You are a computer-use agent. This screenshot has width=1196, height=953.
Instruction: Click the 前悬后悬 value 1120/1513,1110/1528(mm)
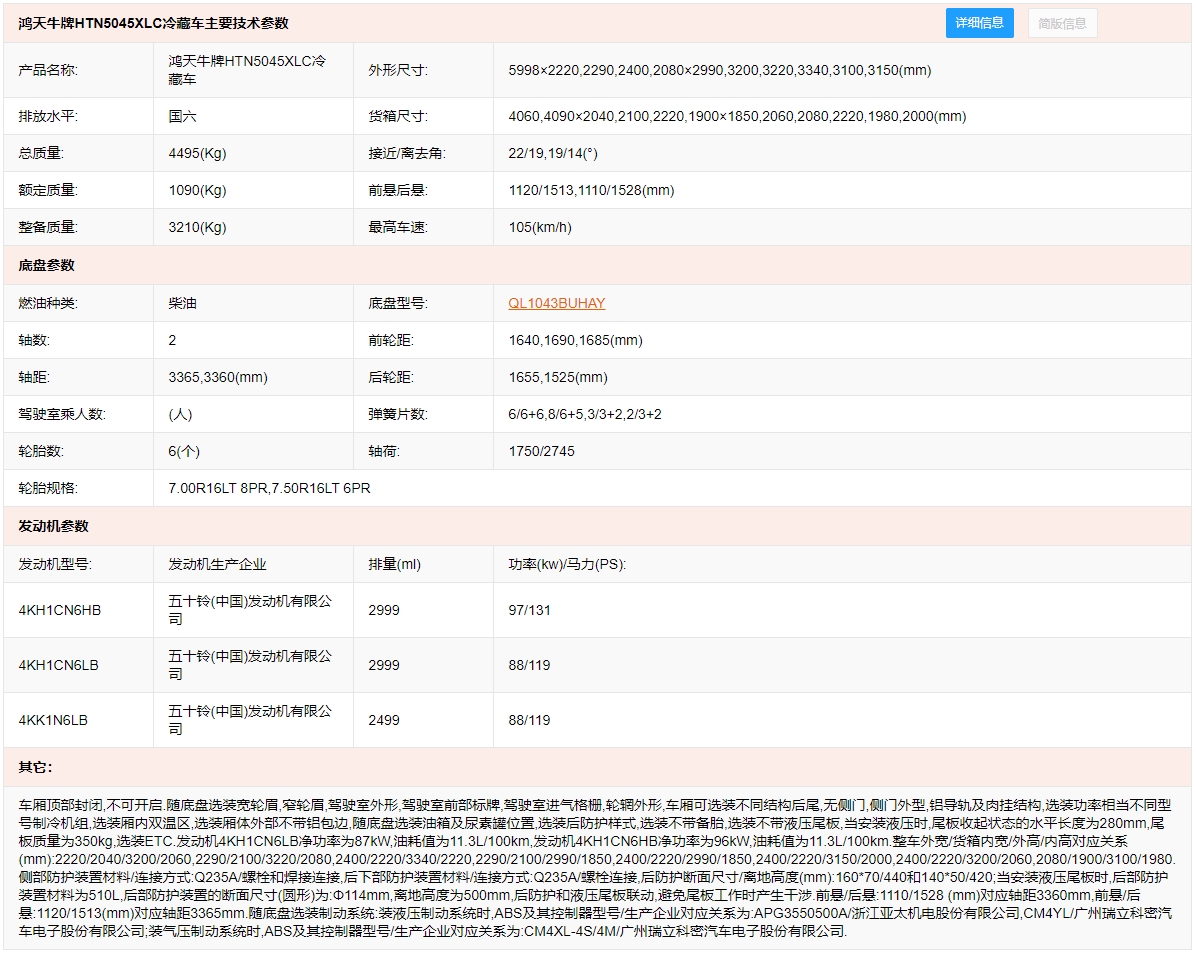click(x=591, y=190)
